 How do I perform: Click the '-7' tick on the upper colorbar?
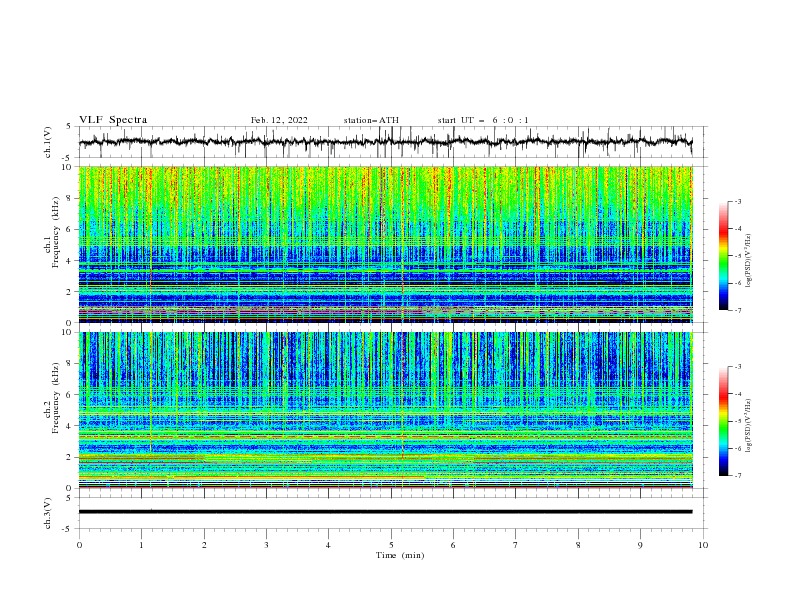point(737,310)
